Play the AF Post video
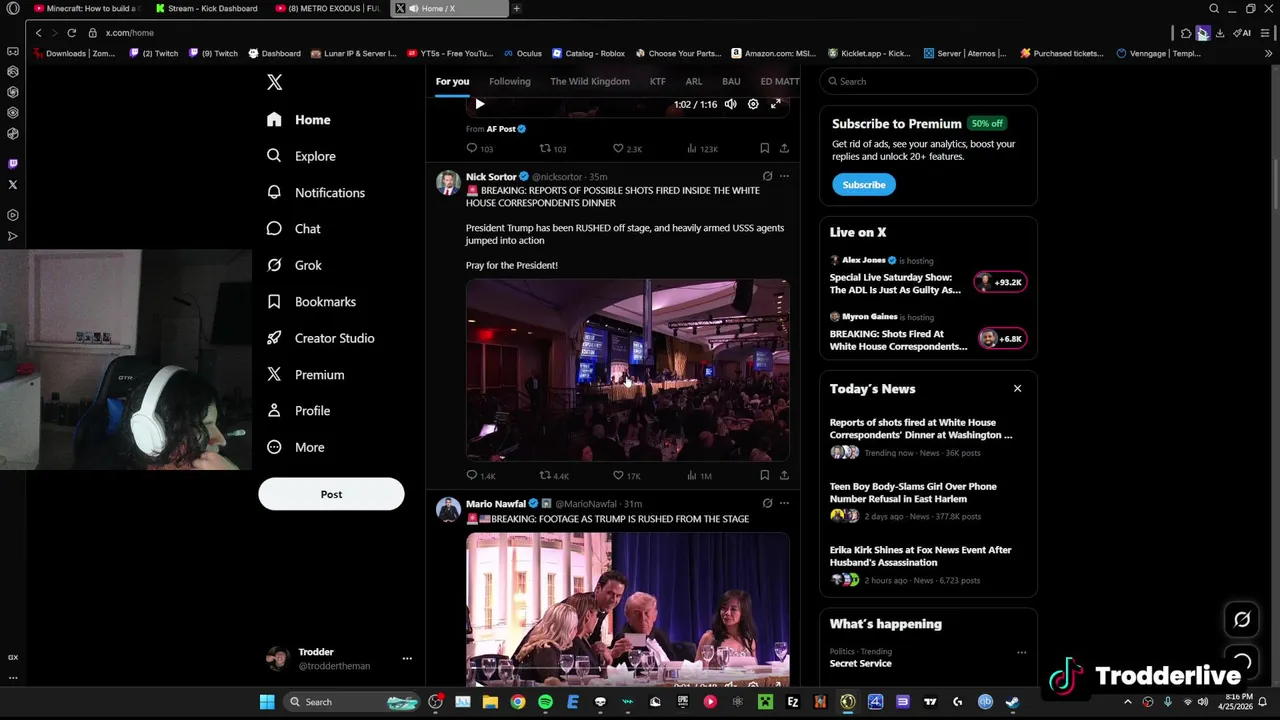The height and width of the screenshot is (720, 1280). click(x=479, y=104)
